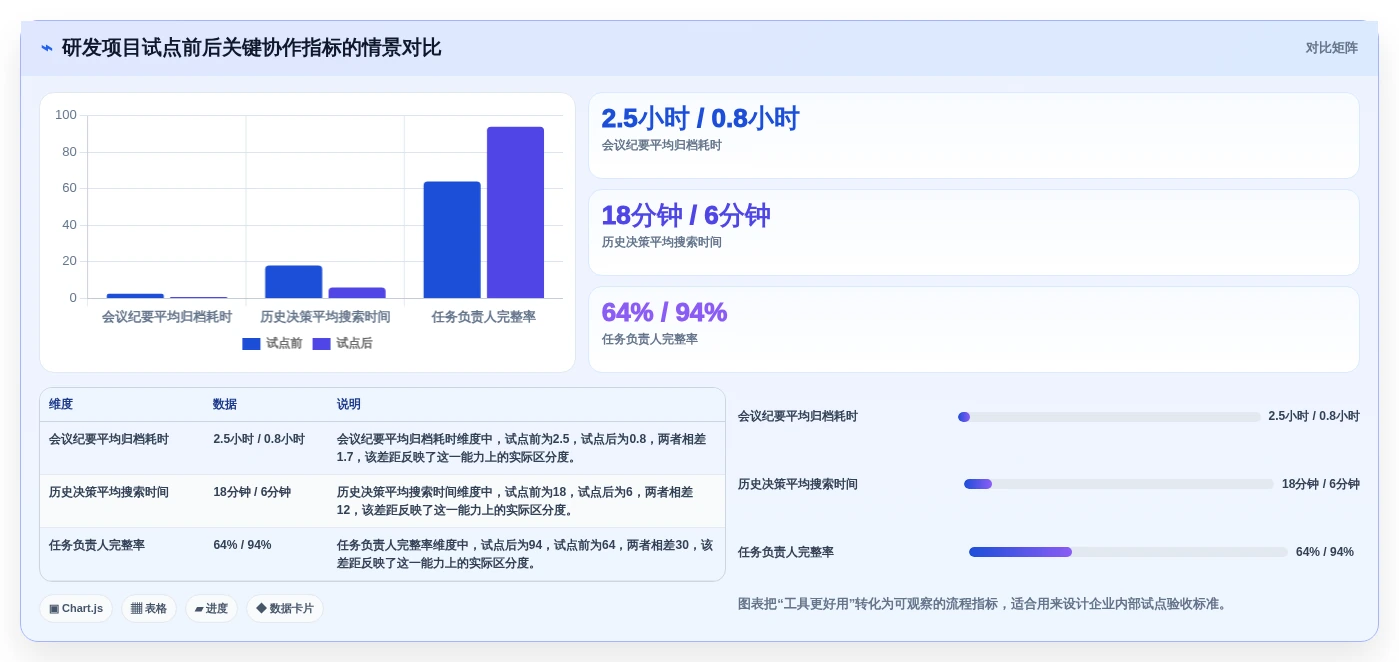The height and width of the screenshot is (662, 1399).
Task: Click the lightning icon beside the dashboard title
Action: (x=47, y=48)
